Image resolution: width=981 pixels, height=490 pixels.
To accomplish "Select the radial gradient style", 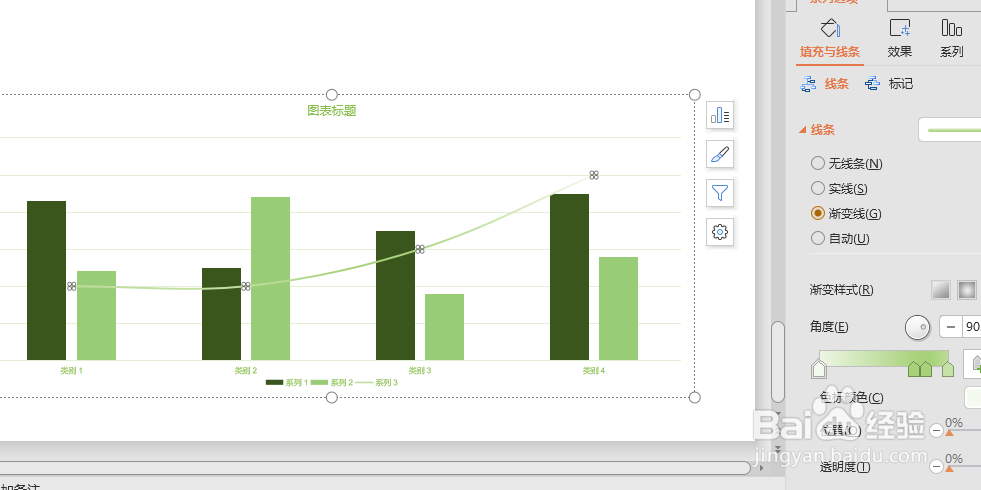I will point(967,290).
